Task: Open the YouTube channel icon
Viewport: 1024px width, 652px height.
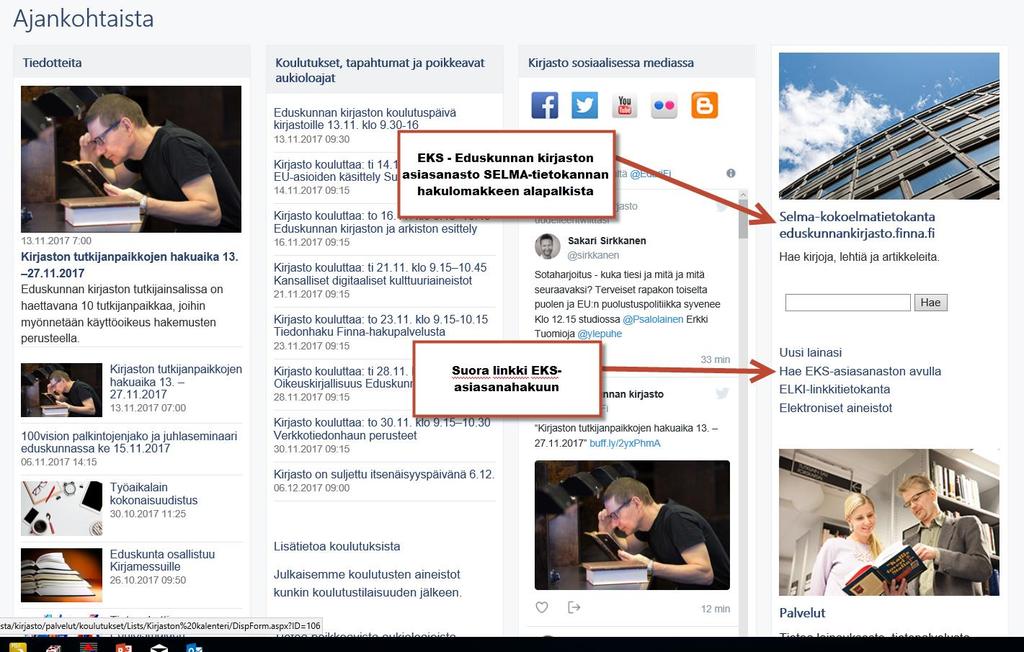Action: [624, 105]
